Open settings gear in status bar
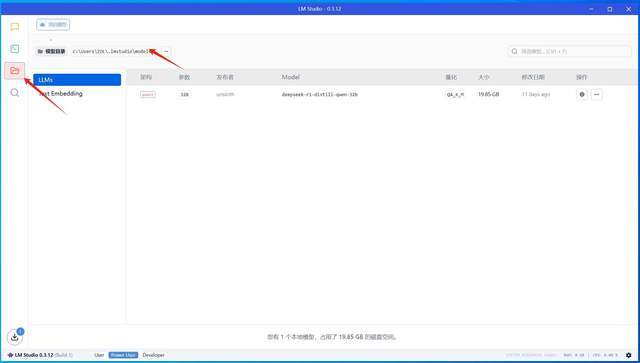The image size is (640, 363). point(629,355)
